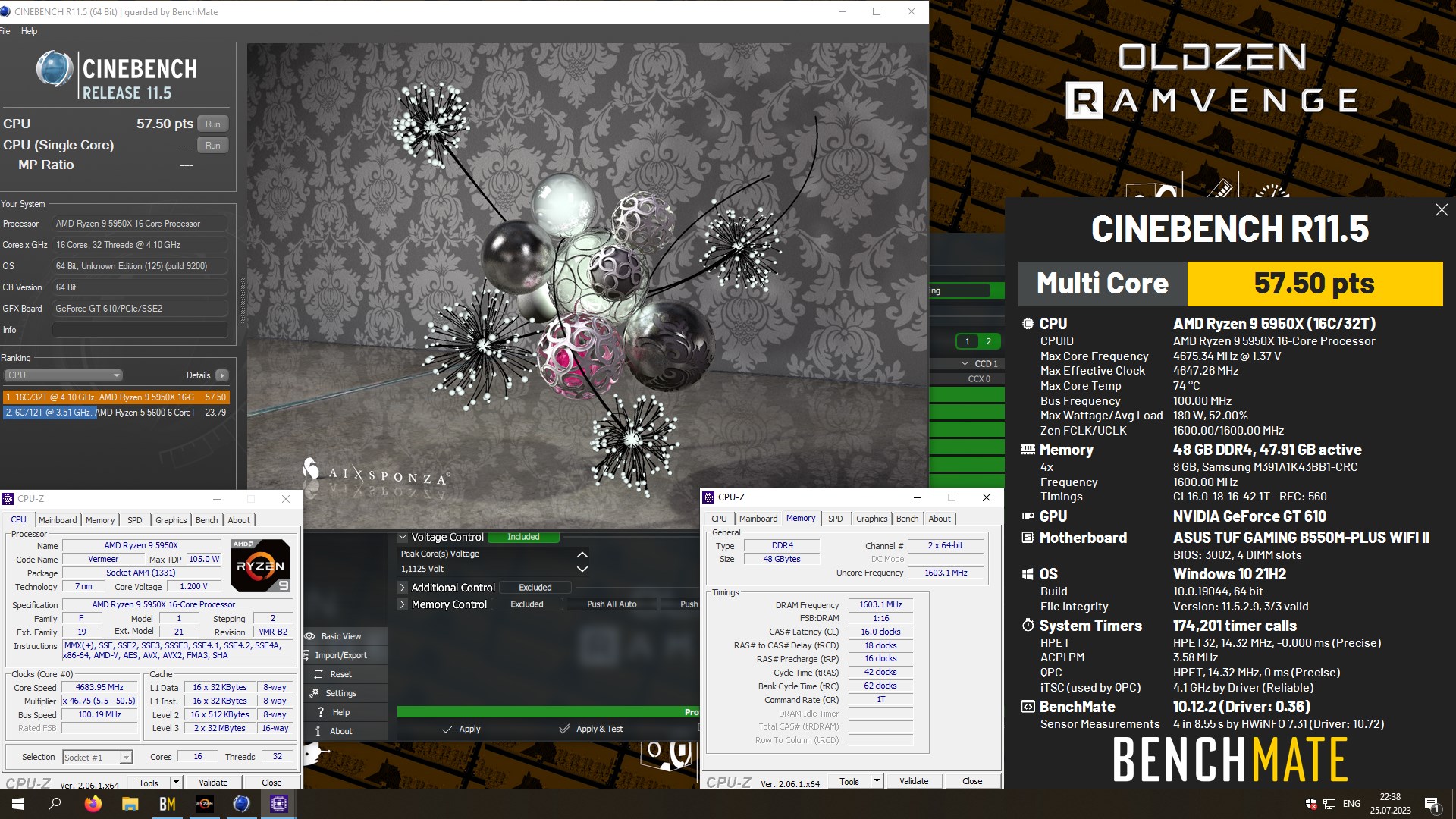The height and width of the screenshot is (819, 1456).
Task: Switch to CPU tab in right CPU-Z
Action: 719,519
